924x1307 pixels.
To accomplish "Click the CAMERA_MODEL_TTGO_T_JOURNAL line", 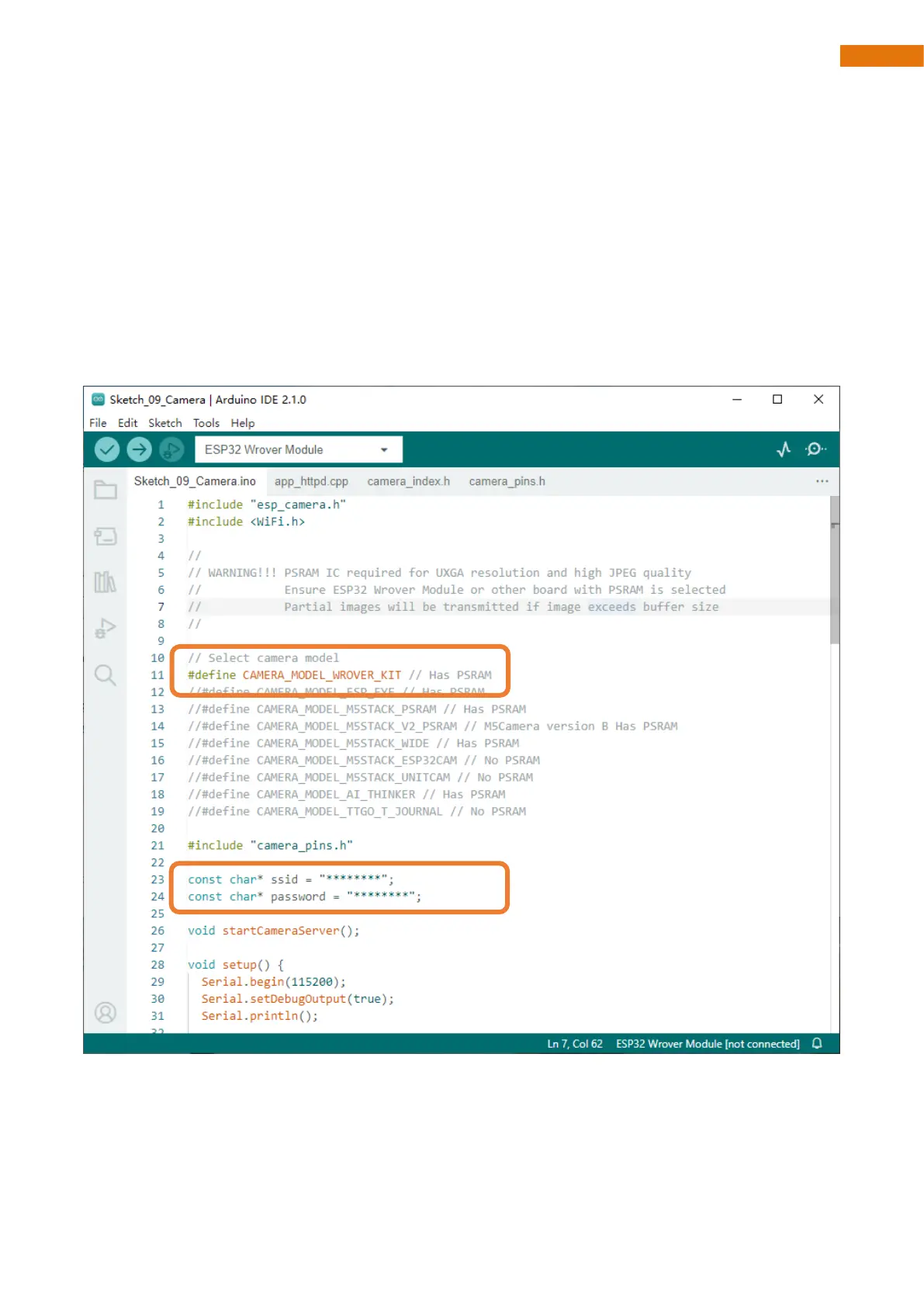I will tap(357, 812).
